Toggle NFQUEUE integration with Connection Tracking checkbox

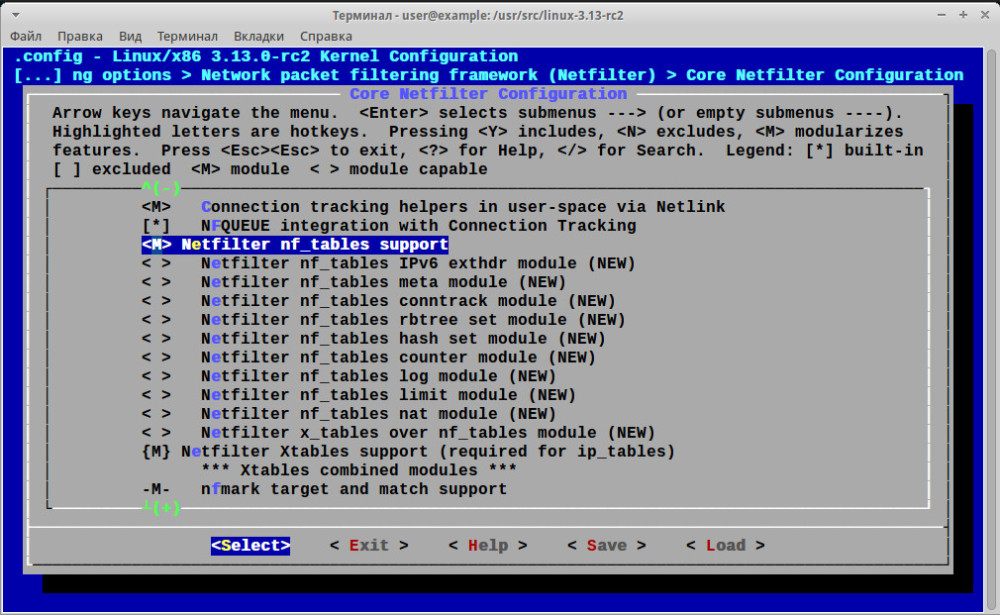pyautogui.click(x=156, y=226)
